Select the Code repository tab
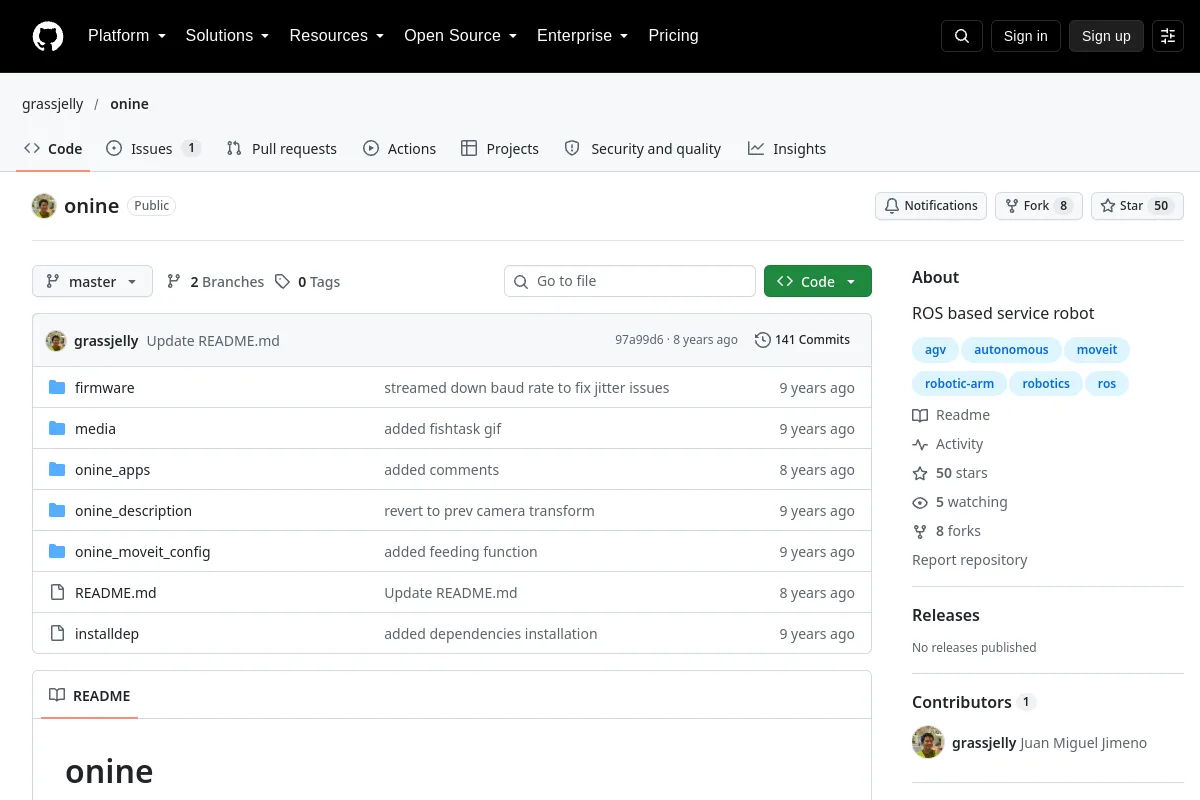Viewport: 1200px width, 800px height. [53, 149]
